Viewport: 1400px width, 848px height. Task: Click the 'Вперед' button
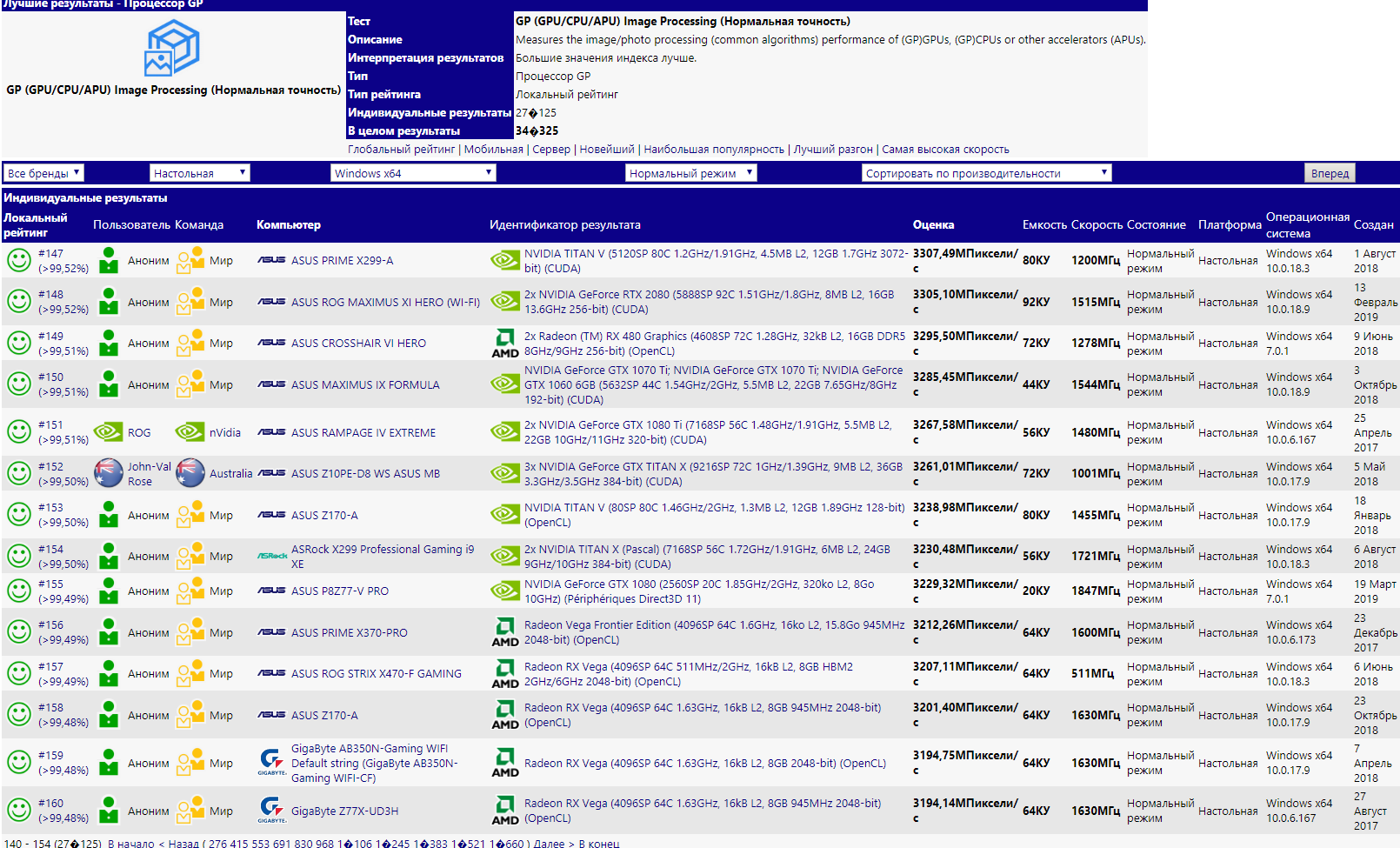point(1330,173)
